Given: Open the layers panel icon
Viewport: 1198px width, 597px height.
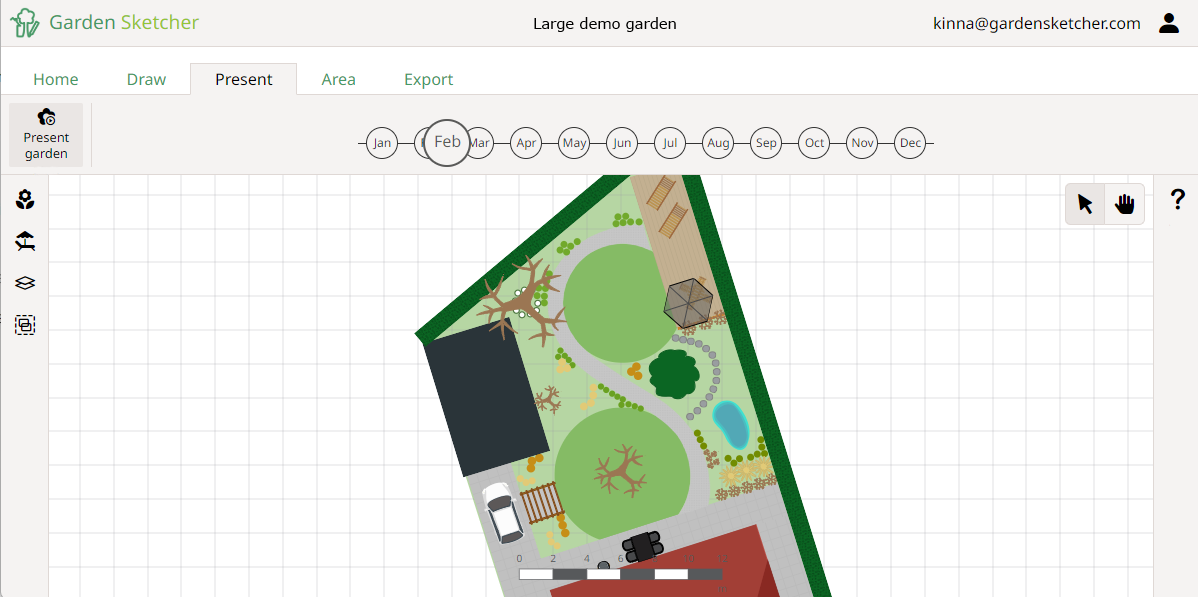Looking at the screenshot, I should pyautogui.click(x=26, y=283).
